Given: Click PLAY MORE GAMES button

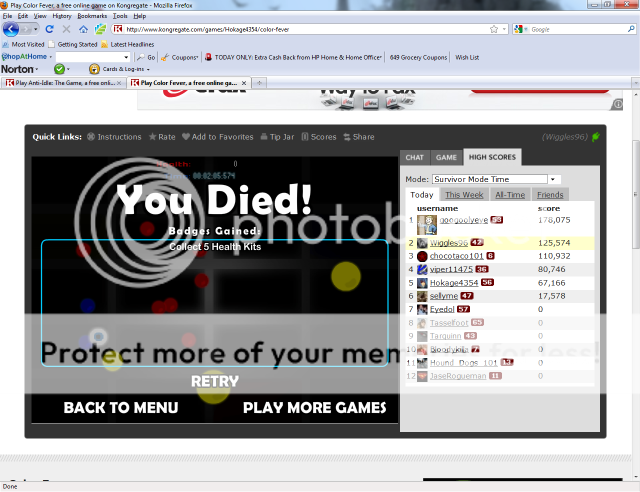Looking at the screenshot, I should pyautogui.click(x=315, y=407).
